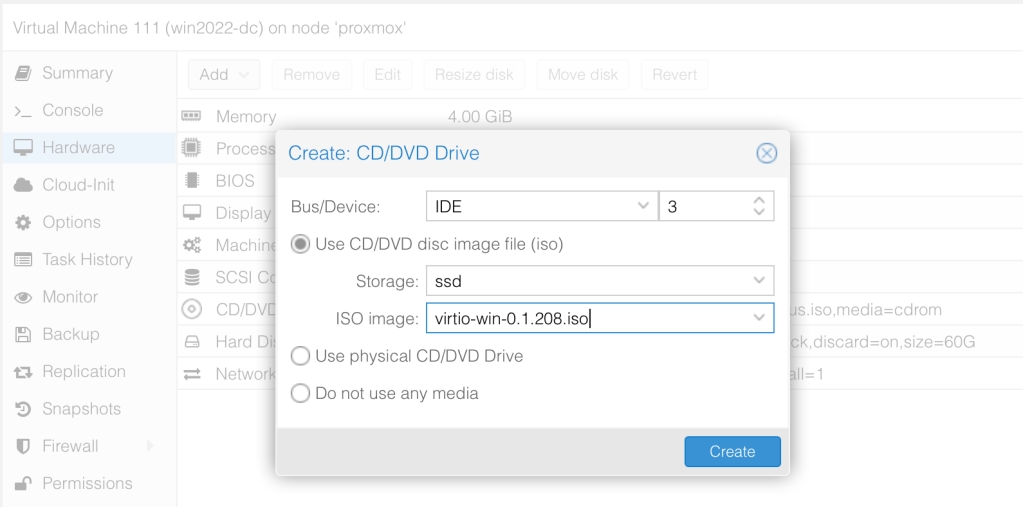Click the Options gear icon
The height and width of the screenshot is (507, 1023).
point(23,222)
